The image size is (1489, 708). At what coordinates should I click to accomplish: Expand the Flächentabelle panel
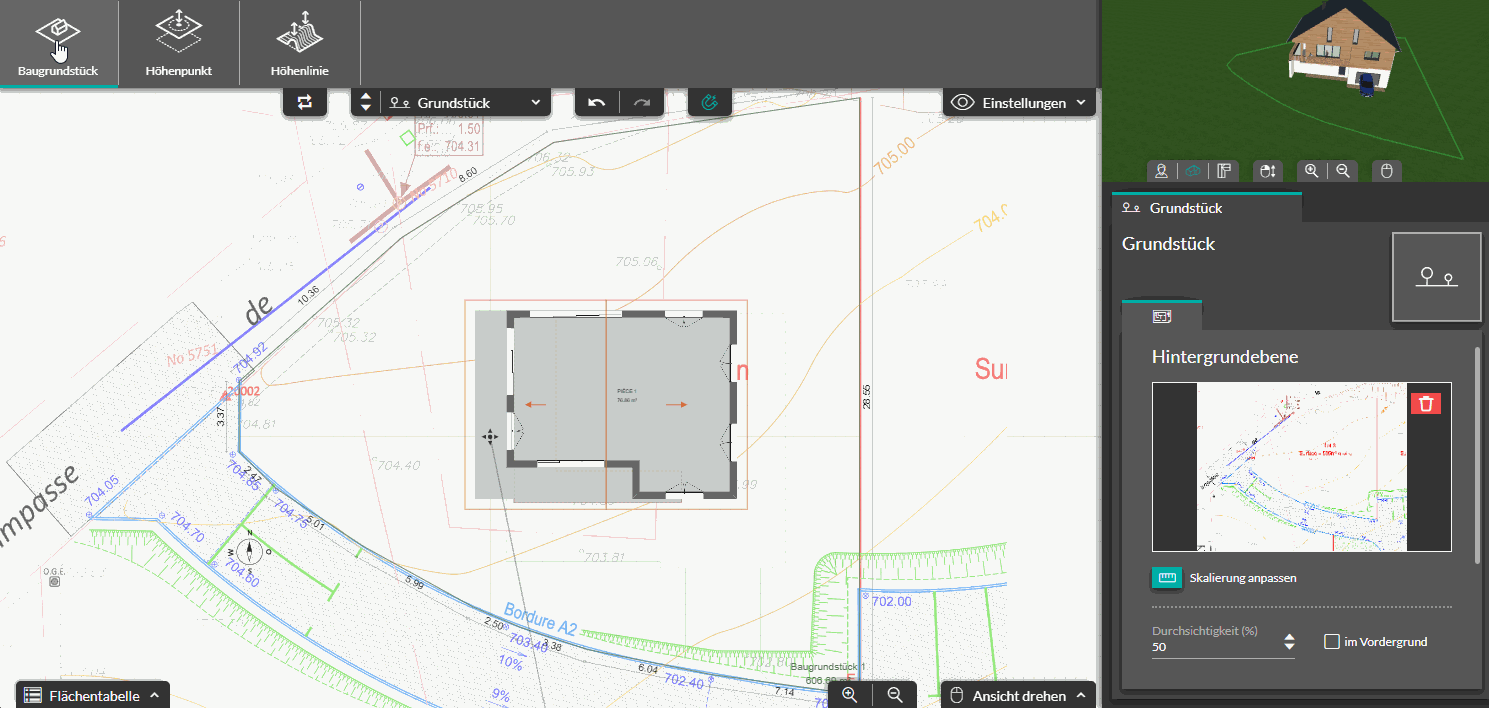point(93,695)
